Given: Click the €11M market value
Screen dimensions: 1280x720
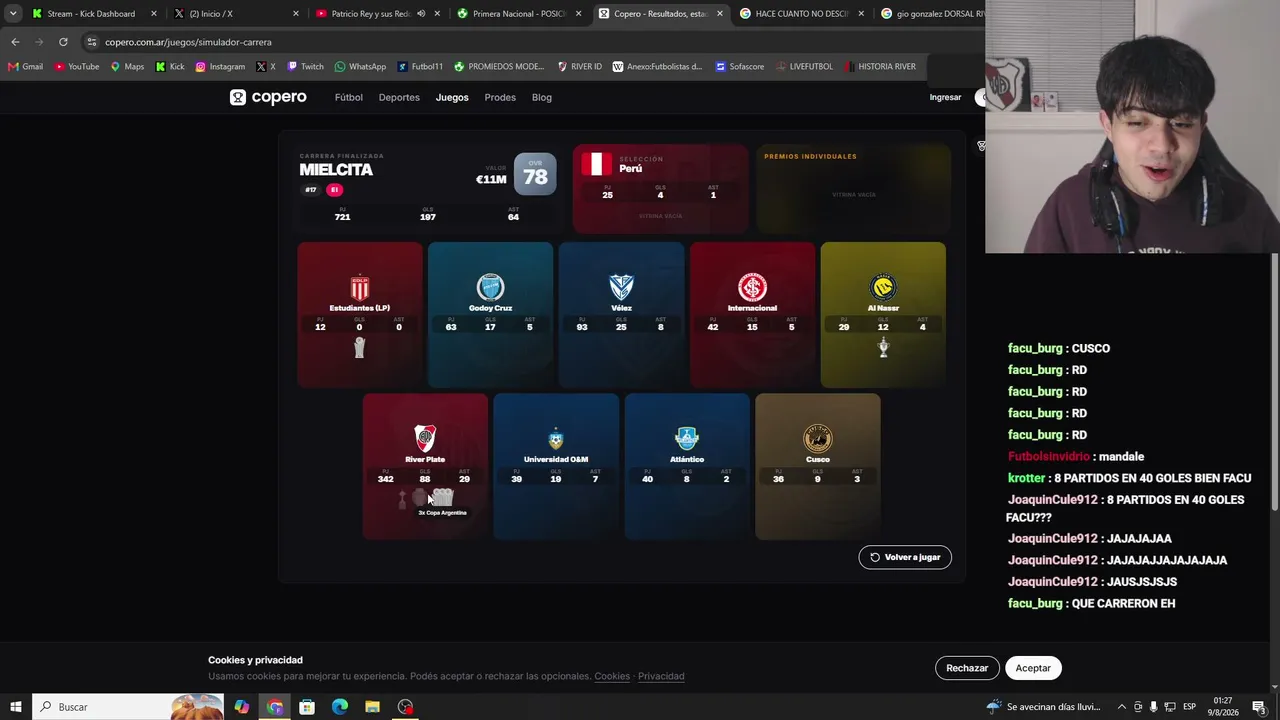Looking at the screenshot, I should (x=491, y=179).
